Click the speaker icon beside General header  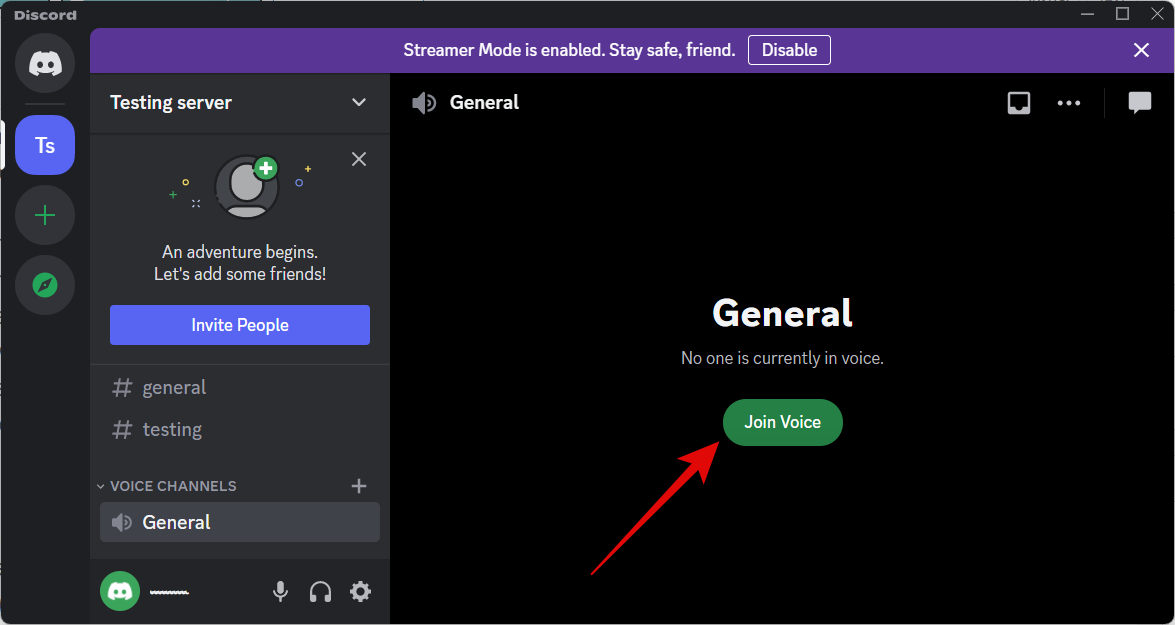click(424, 103)
